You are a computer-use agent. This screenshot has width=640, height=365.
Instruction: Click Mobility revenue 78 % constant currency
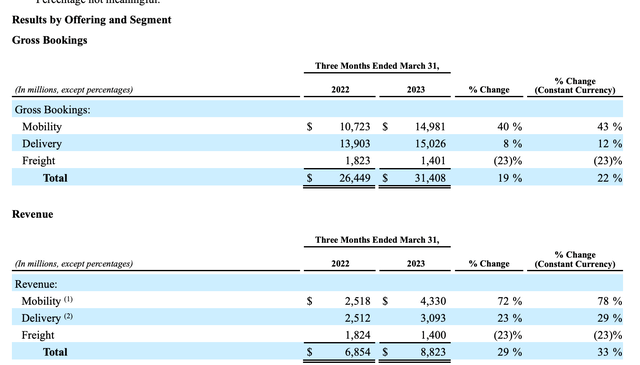click(610, 301)
